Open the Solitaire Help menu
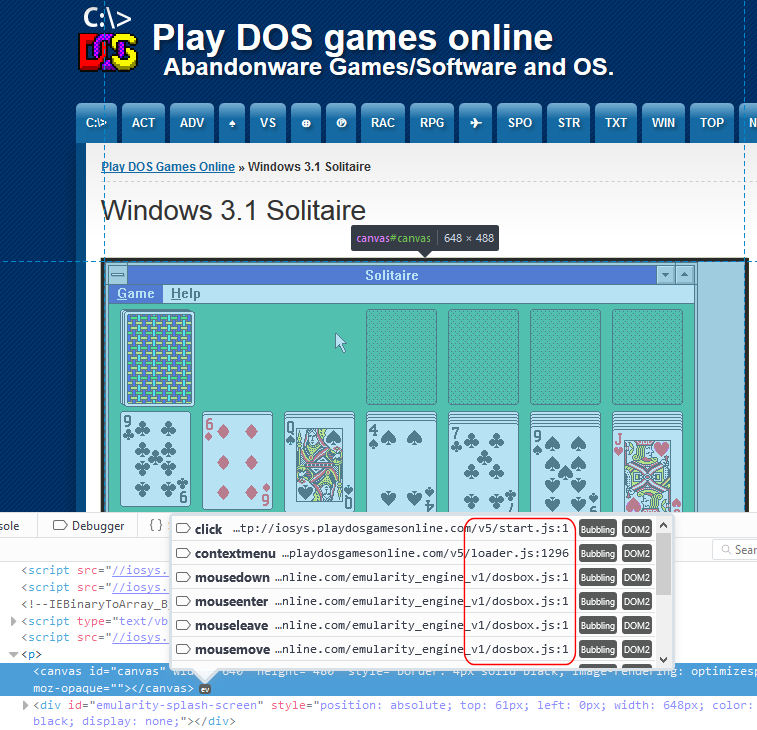The width and height of the screenshot is (757, 730). (x=185, y=294)
